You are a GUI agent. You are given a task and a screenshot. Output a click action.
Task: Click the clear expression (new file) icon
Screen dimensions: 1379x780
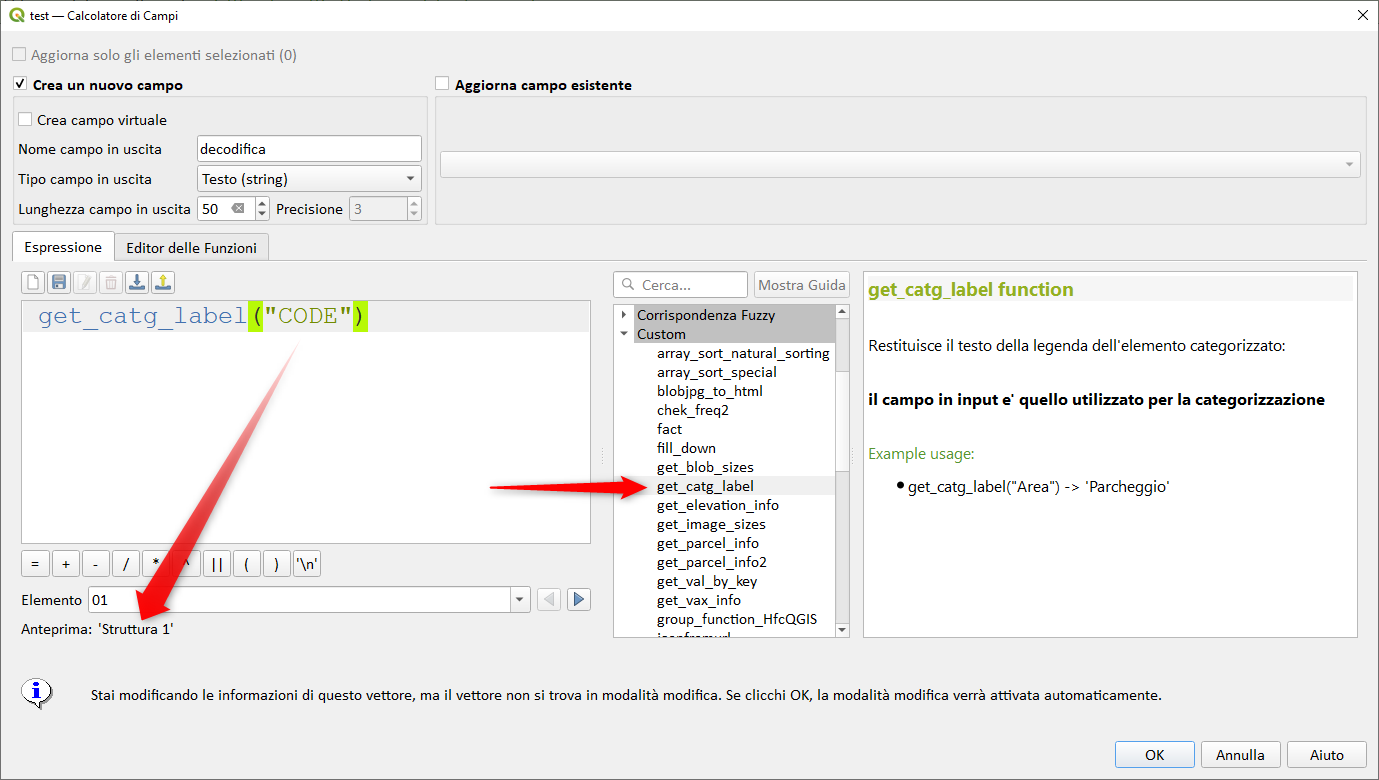pyautogui.click(x=34, y=283)
